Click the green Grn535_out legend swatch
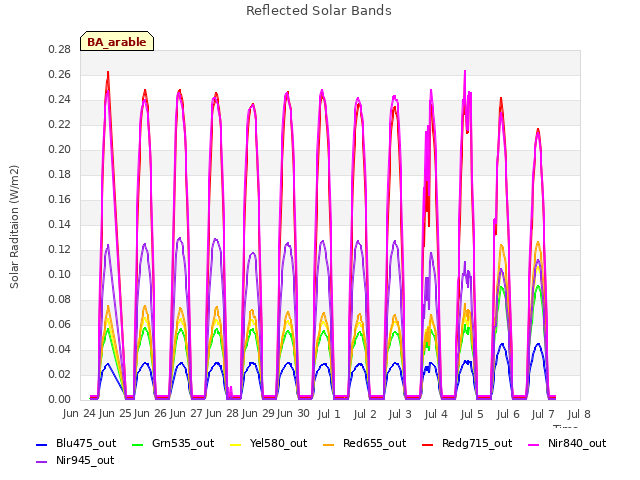The width and height of the screenshot is (640, 480). [x=138, y=444]
